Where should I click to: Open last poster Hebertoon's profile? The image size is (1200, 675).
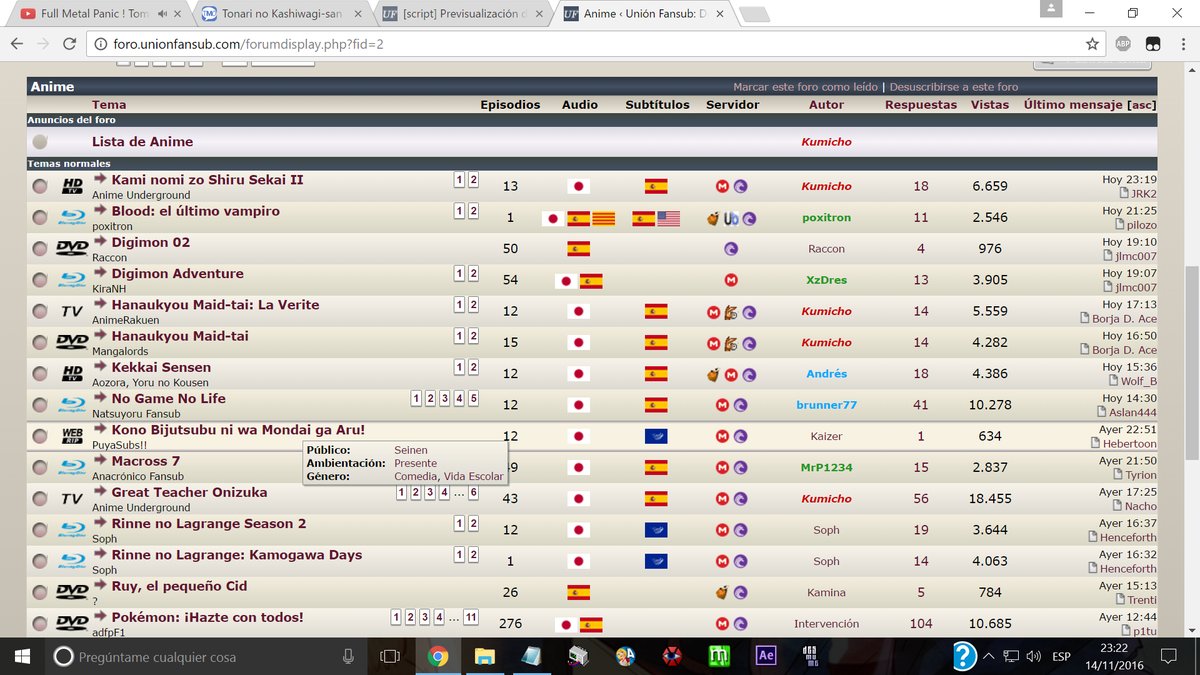point(1129,444)
